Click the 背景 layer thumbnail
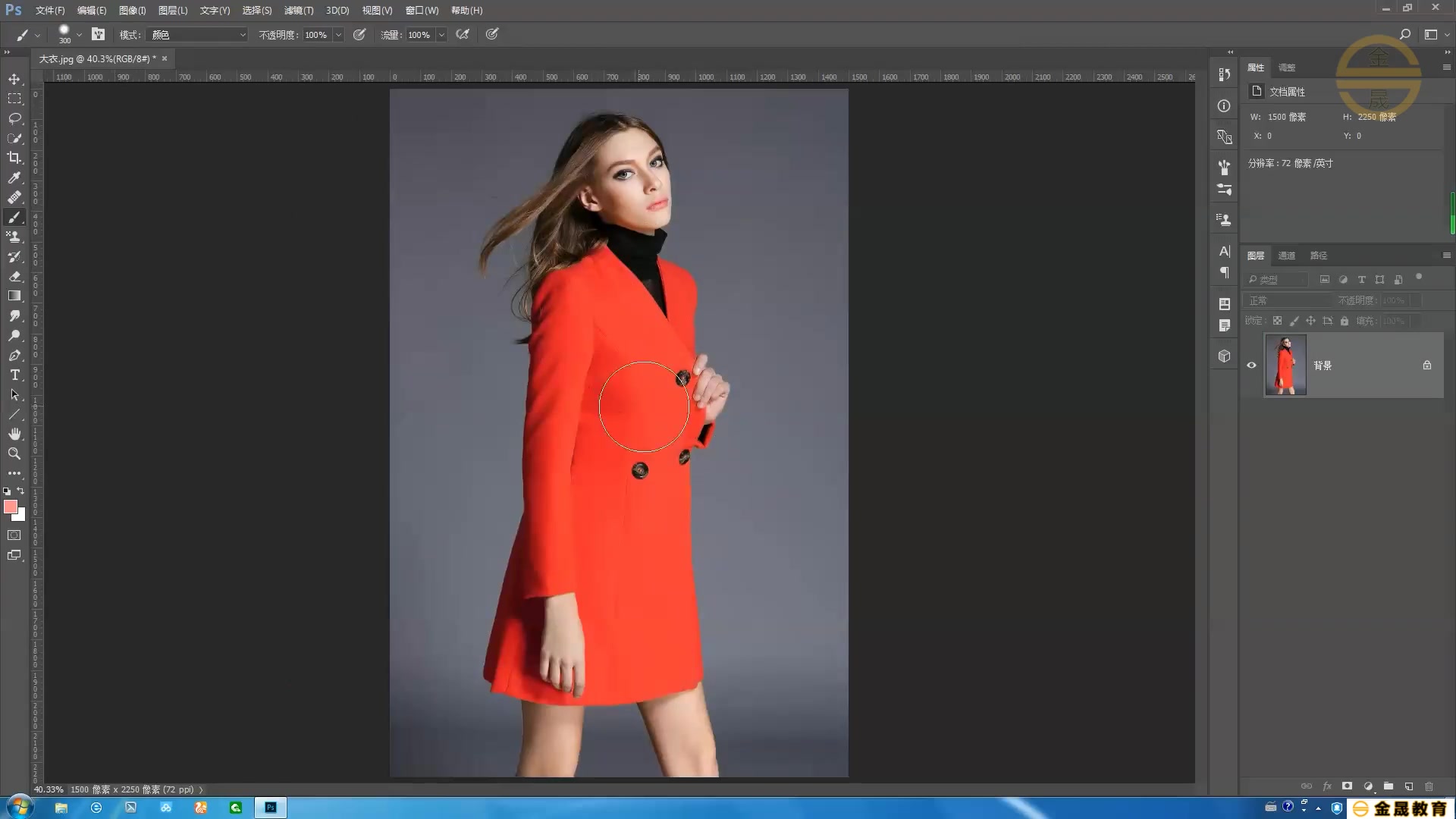 click(1285, 365)
